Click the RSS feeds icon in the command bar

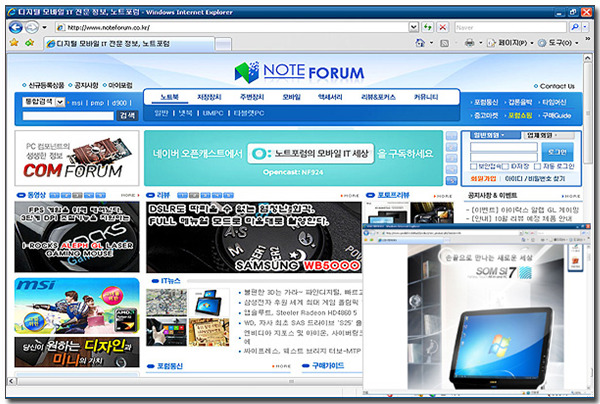tap(444, 43)
